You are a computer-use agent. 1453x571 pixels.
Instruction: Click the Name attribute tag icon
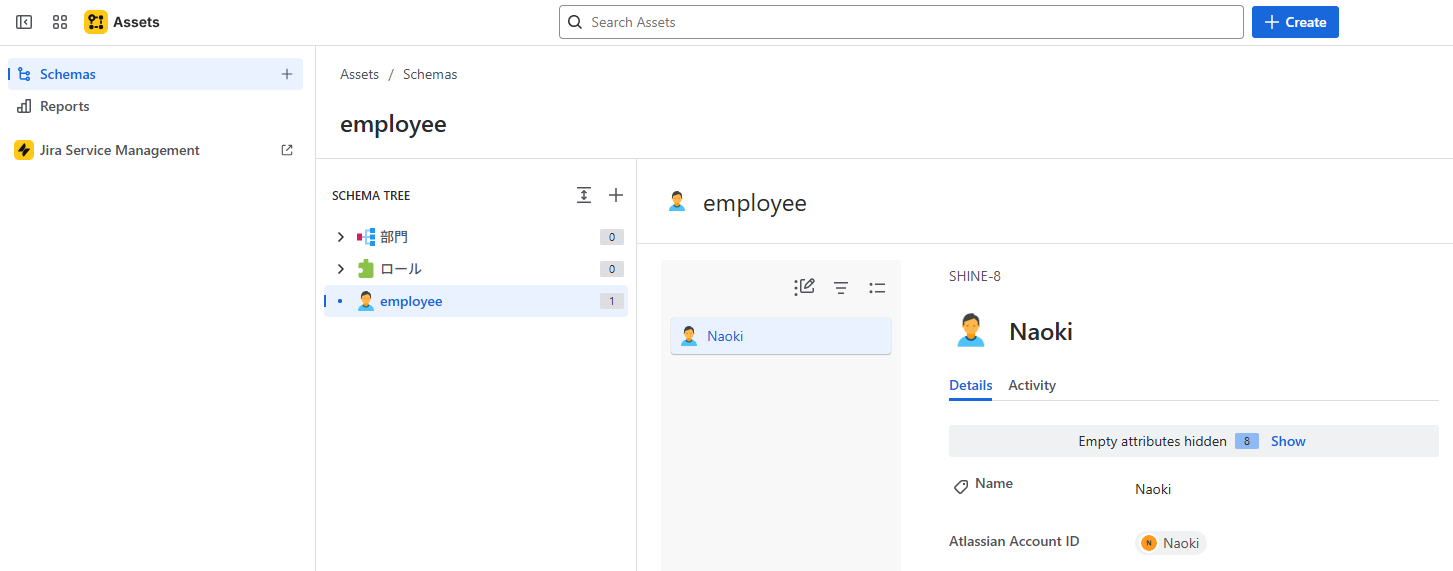point(960,487)
